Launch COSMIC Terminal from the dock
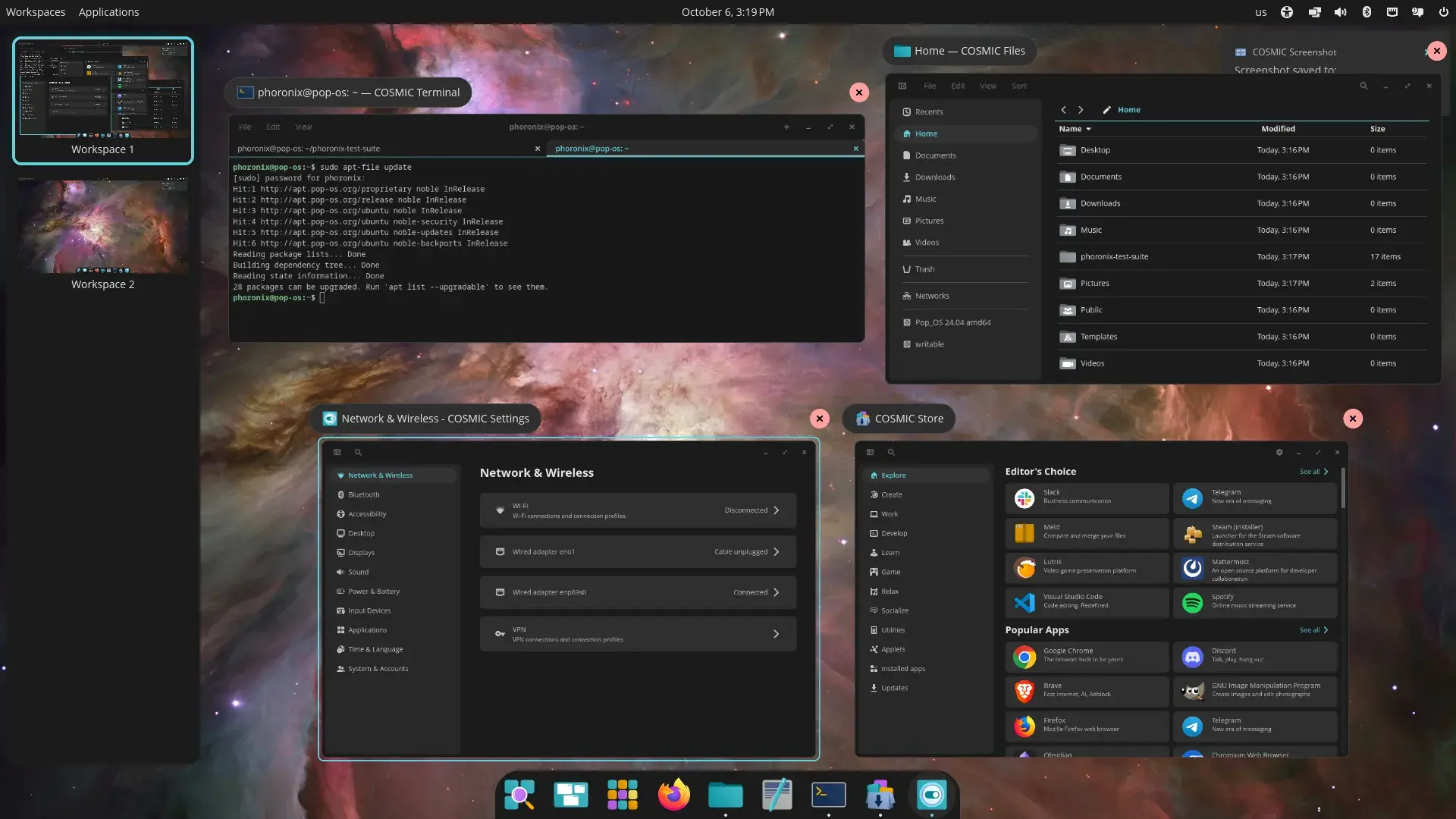This screenshot has height=819, width=1456. click(x=828, y=795)
